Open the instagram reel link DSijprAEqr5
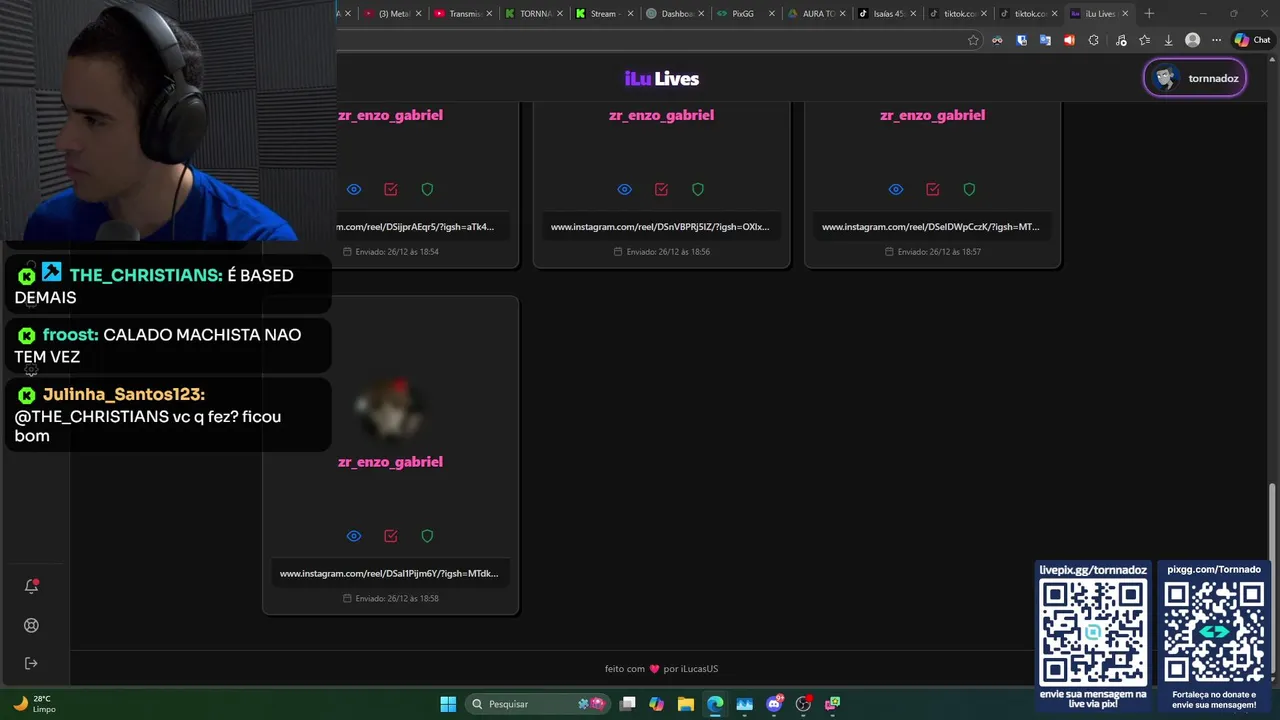 pos(415,227)
